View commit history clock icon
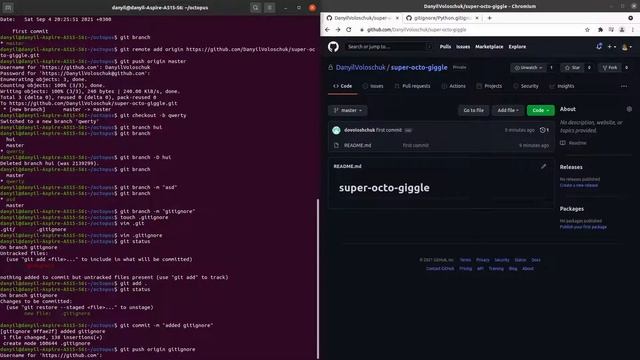Viewport: 640px width, 360px height. point(544,130)
